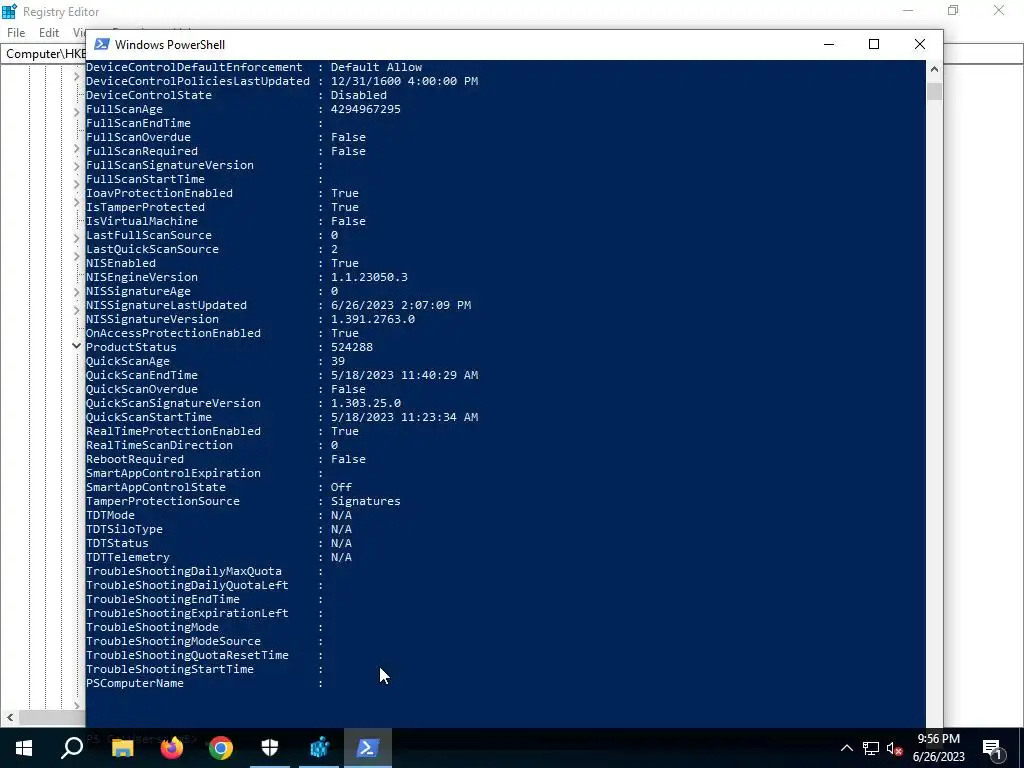1024x768 pixels.
Task: Click the QuickScanEndTime '5/18/2023 11:40:29 AM'
Action: click(404, 375)
